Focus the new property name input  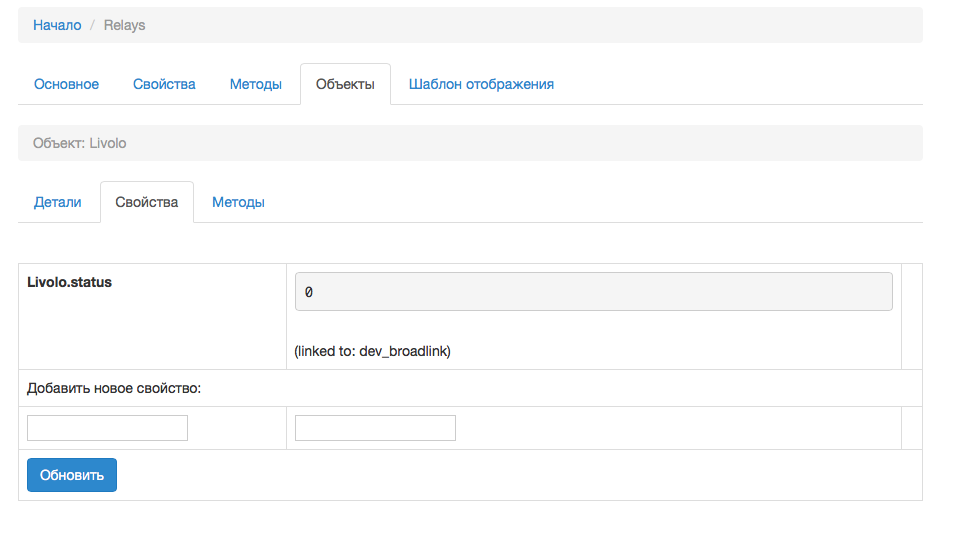click(107, 428)
